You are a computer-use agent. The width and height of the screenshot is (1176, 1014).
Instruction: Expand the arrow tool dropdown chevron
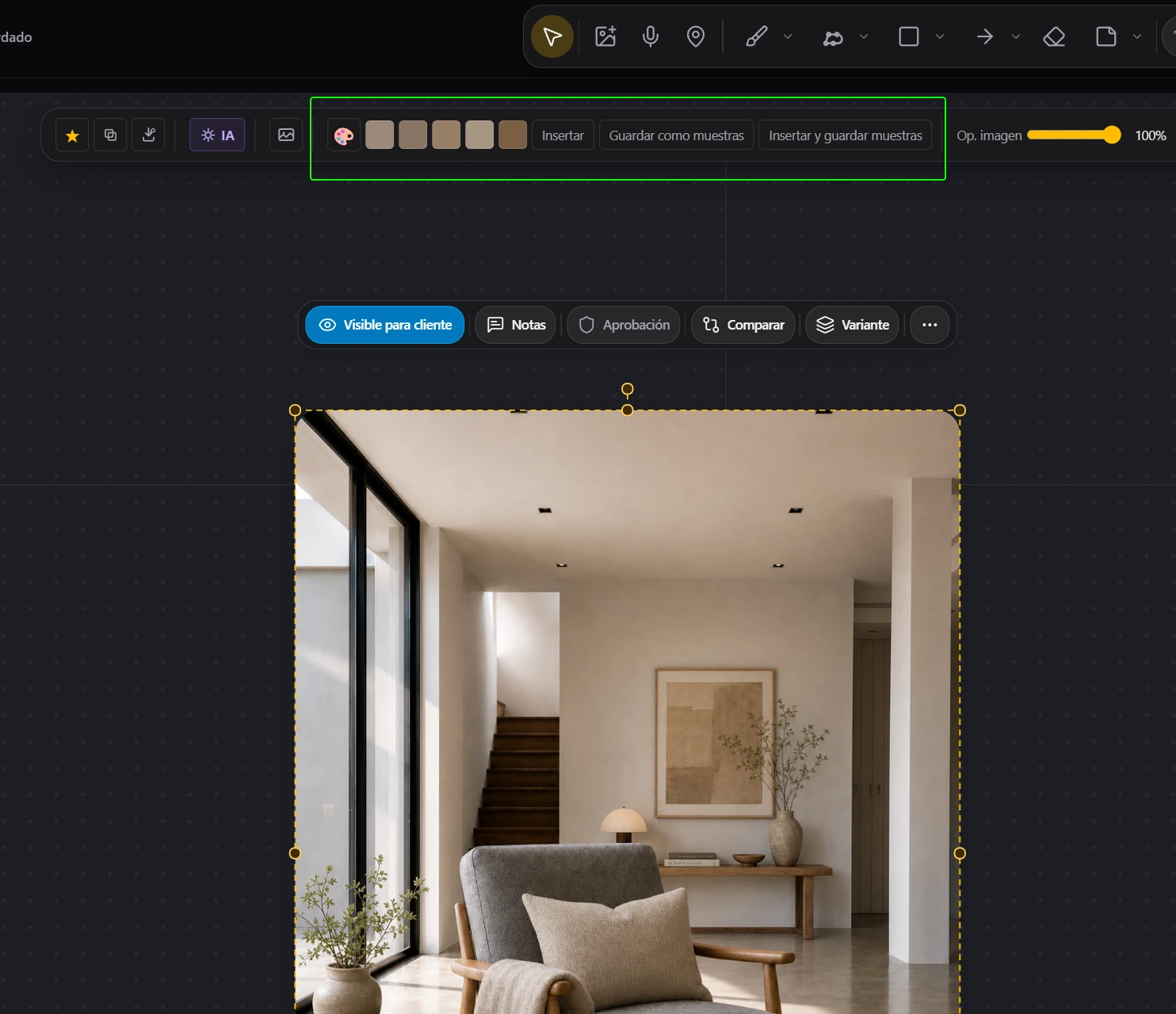1016,36
